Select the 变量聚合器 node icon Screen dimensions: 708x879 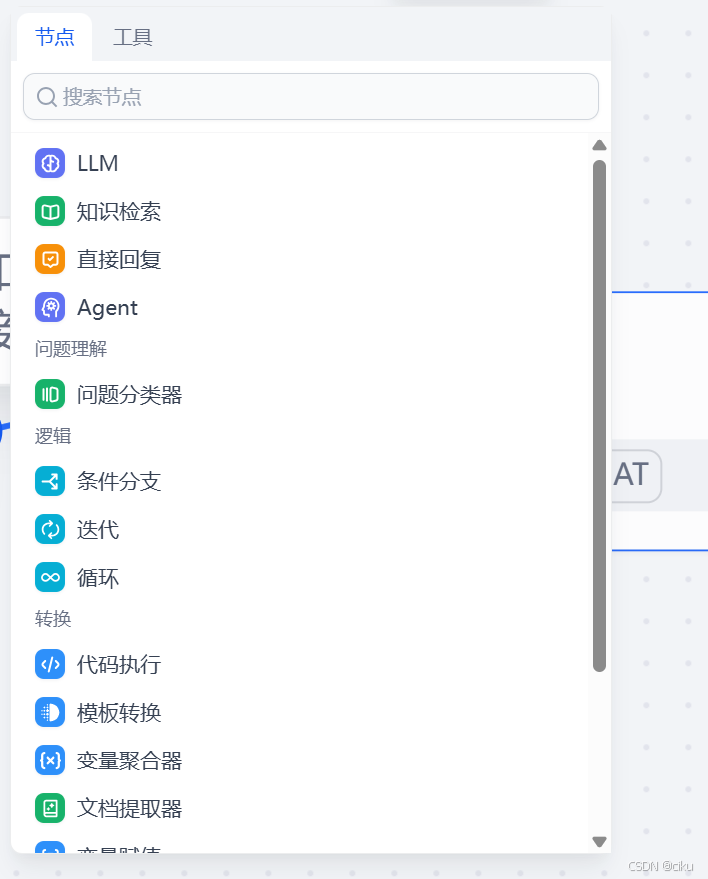coord(50,760)
